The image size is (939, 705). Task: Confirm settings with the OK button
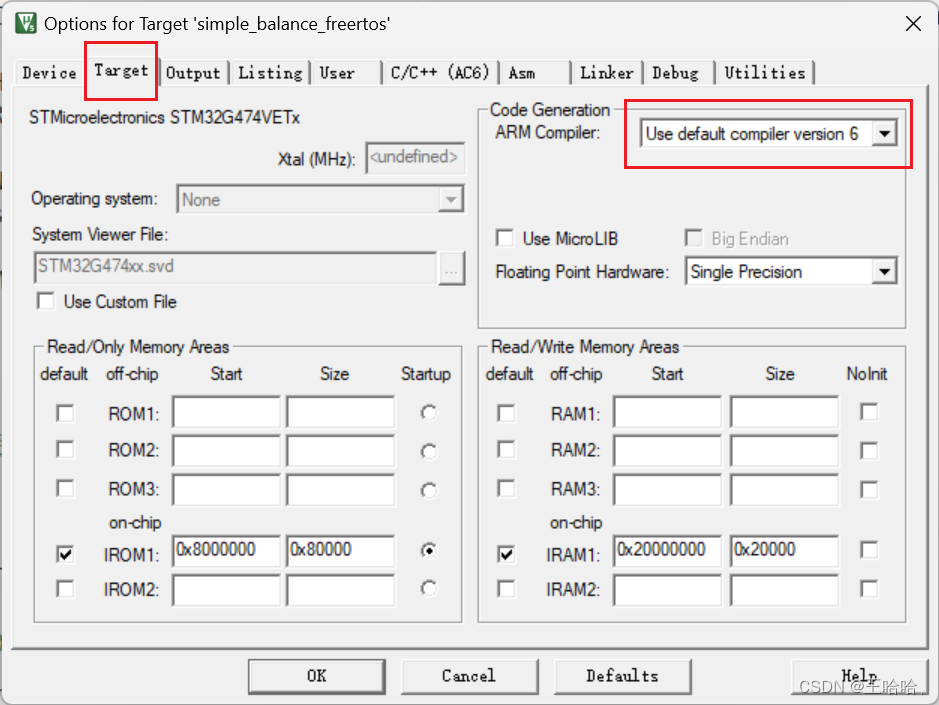click(317, 676)
